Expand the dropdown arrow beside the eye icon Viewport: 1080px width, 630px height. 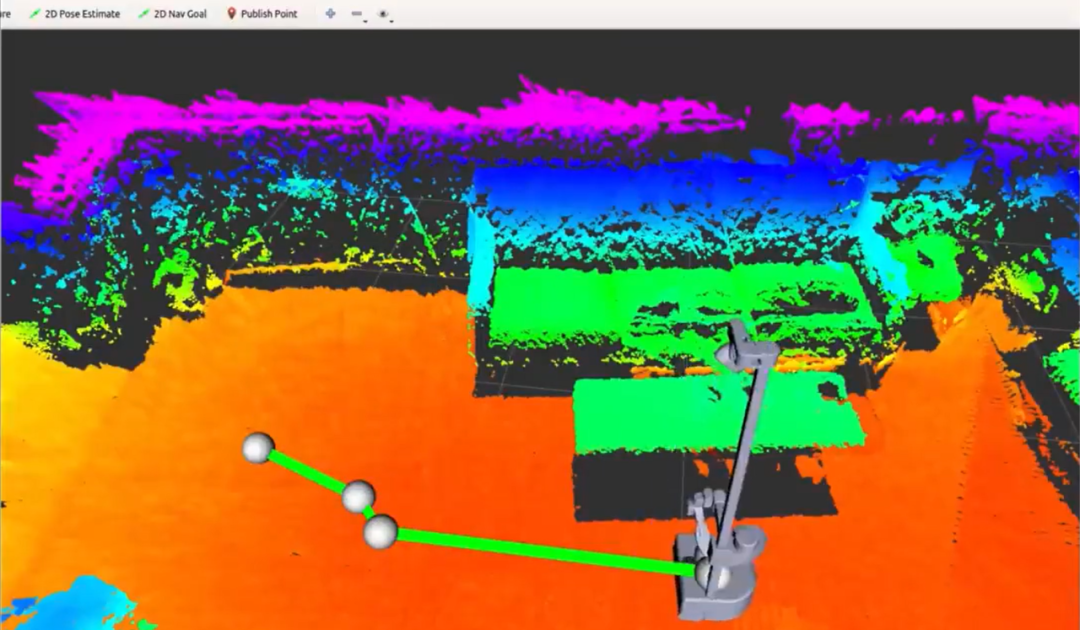392,19
